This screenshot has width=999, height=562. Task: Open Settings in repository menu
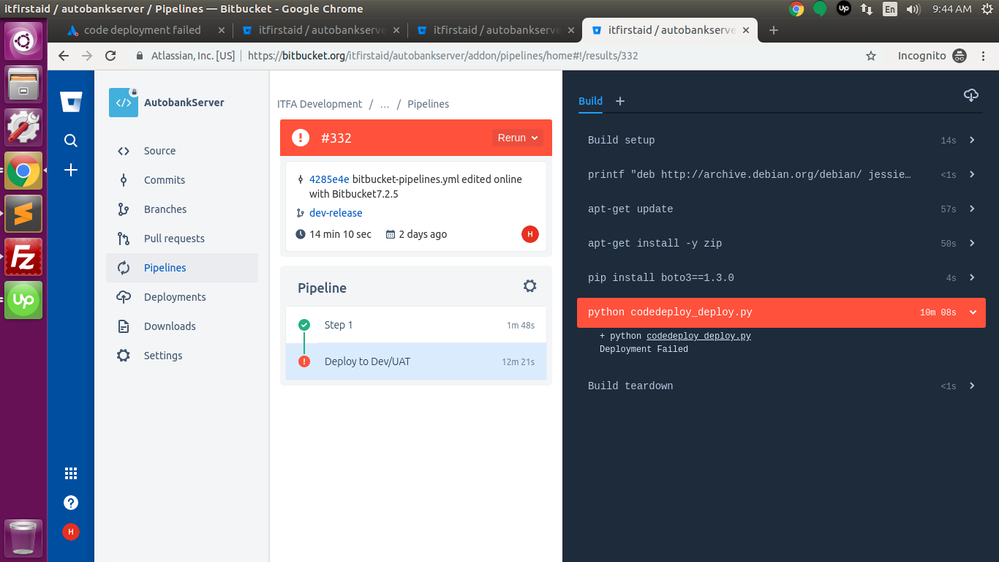[182, 356]
